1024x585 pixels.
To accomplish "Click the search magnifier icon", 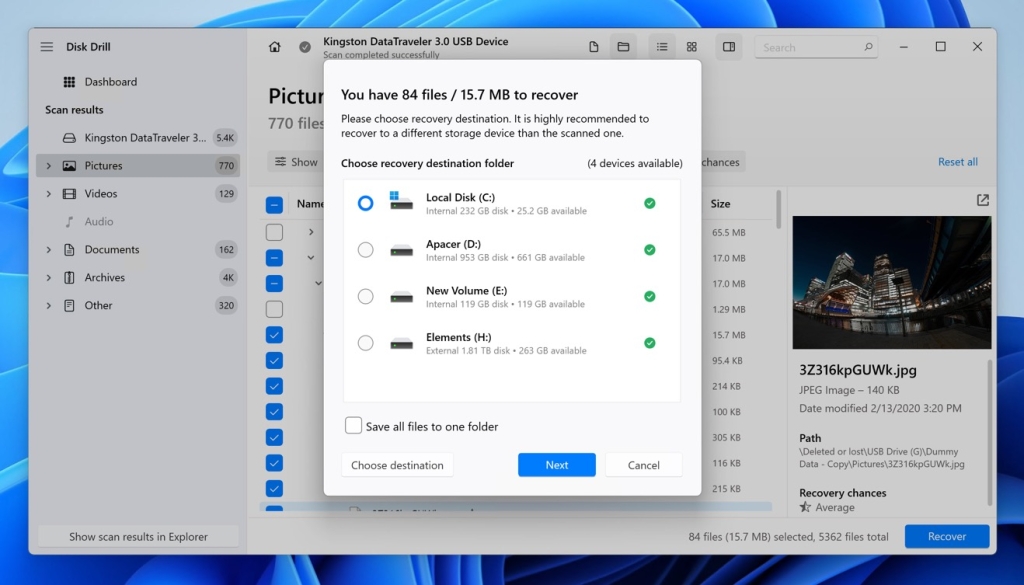I will (868, 47).
